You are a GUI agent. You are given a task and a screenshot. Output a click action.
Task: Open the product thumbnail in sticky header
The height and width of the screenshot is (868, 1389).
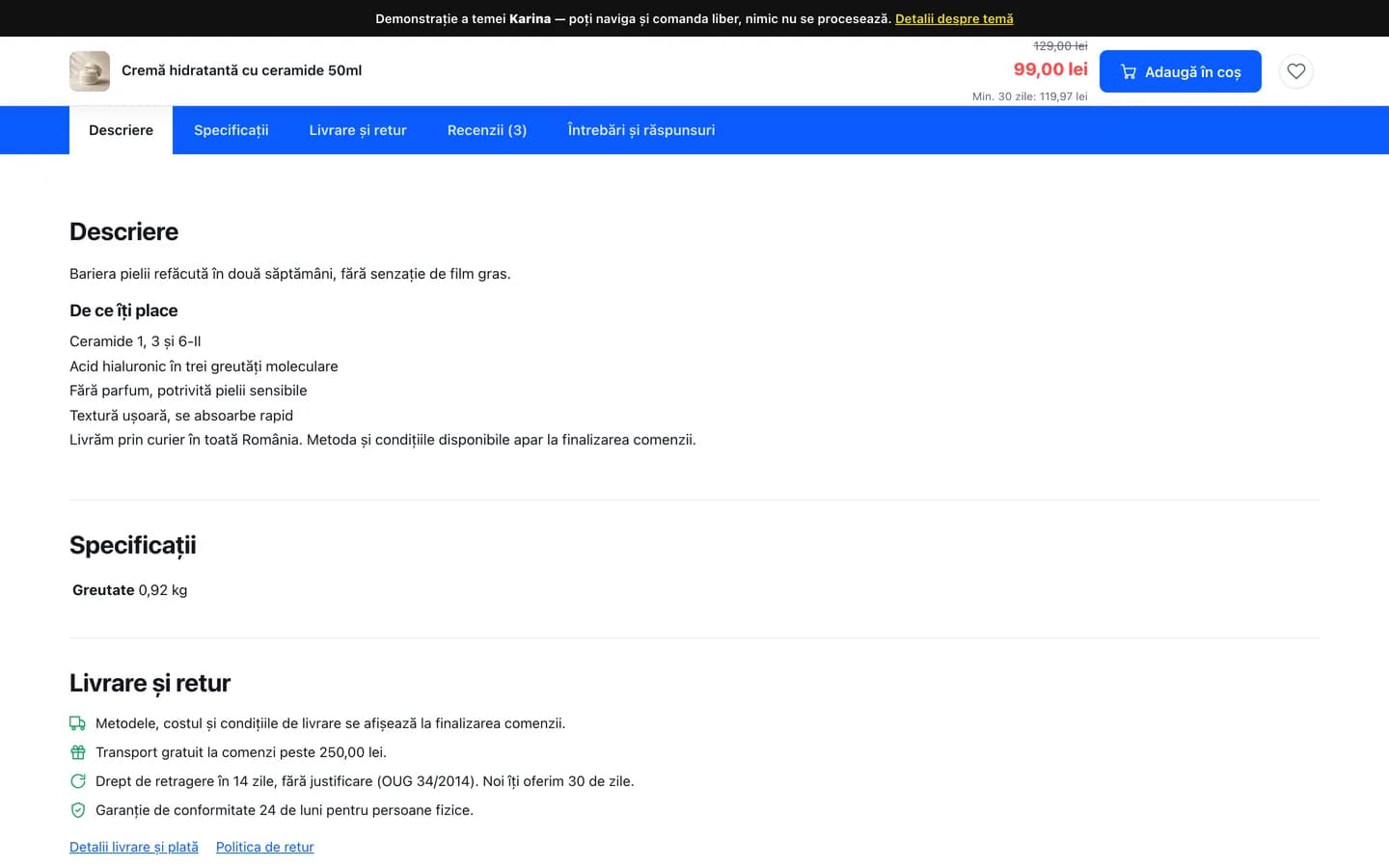(x=90, y=71)
